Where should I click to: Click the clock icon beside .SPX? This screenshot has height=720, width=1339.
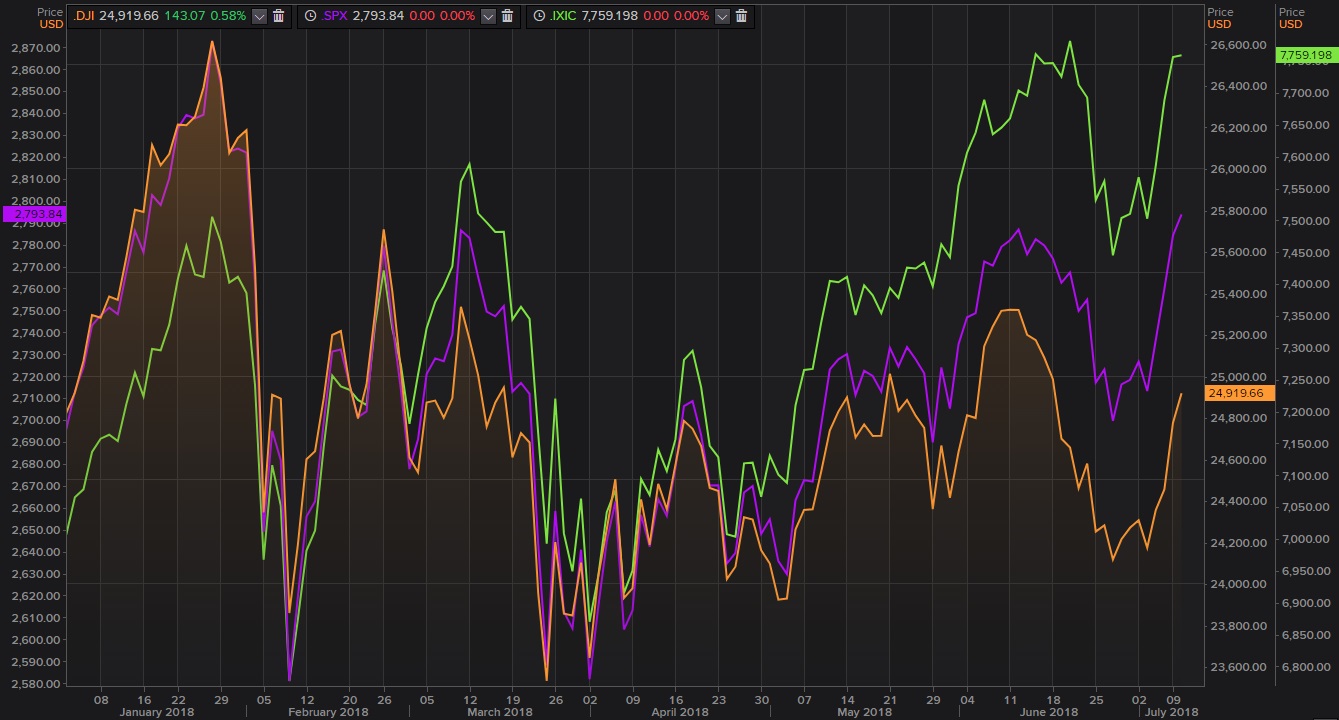[x=310, y=16]
